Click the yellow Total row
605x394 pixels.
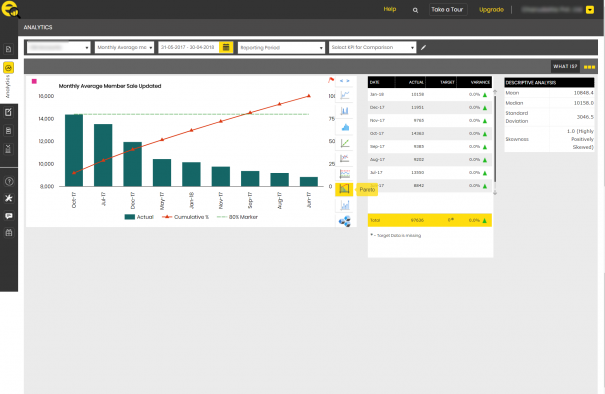click(x=430, y=220)
